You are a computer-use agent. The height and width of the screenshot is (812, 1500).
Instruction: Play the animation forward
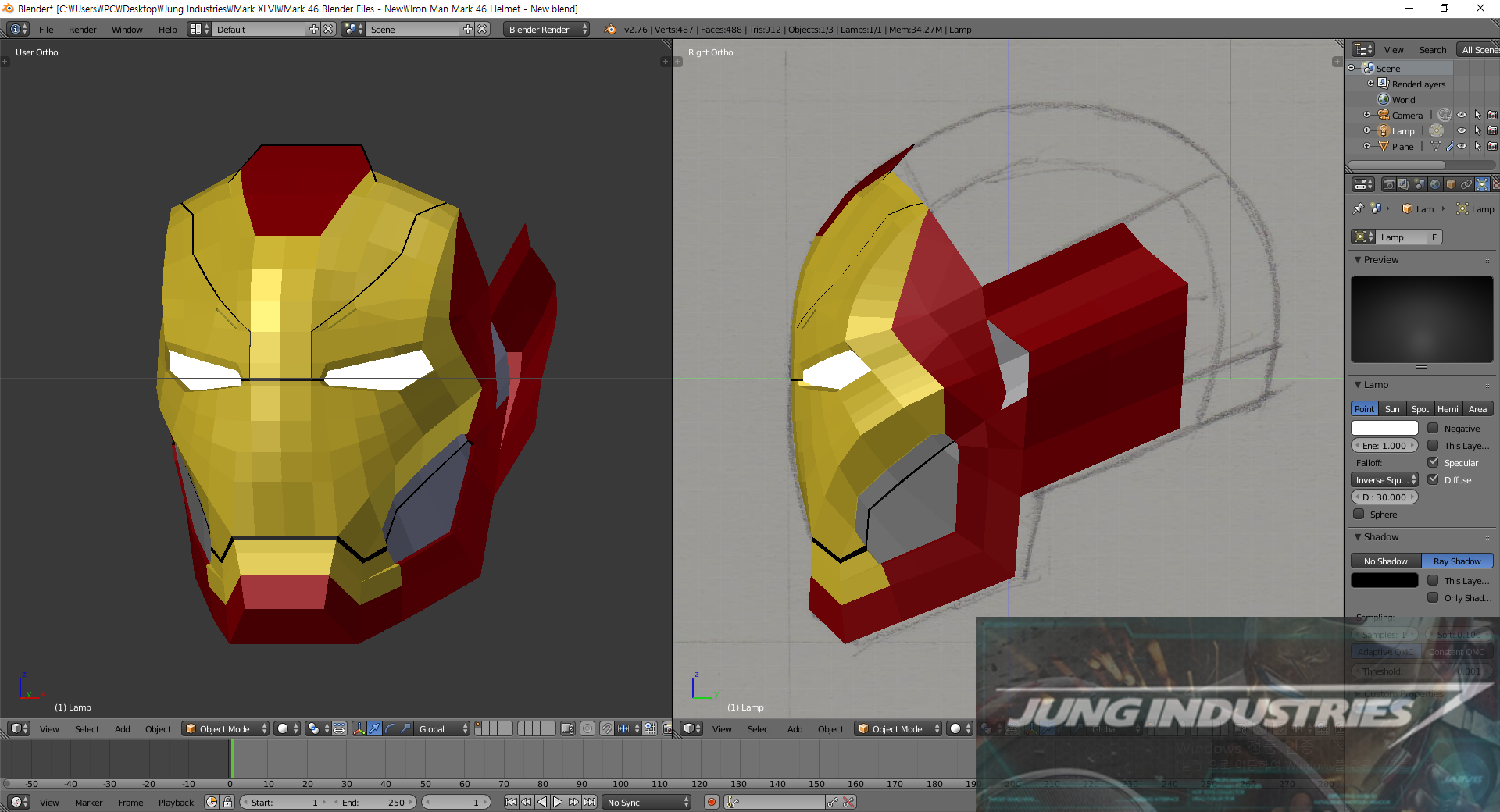(558, 802)
